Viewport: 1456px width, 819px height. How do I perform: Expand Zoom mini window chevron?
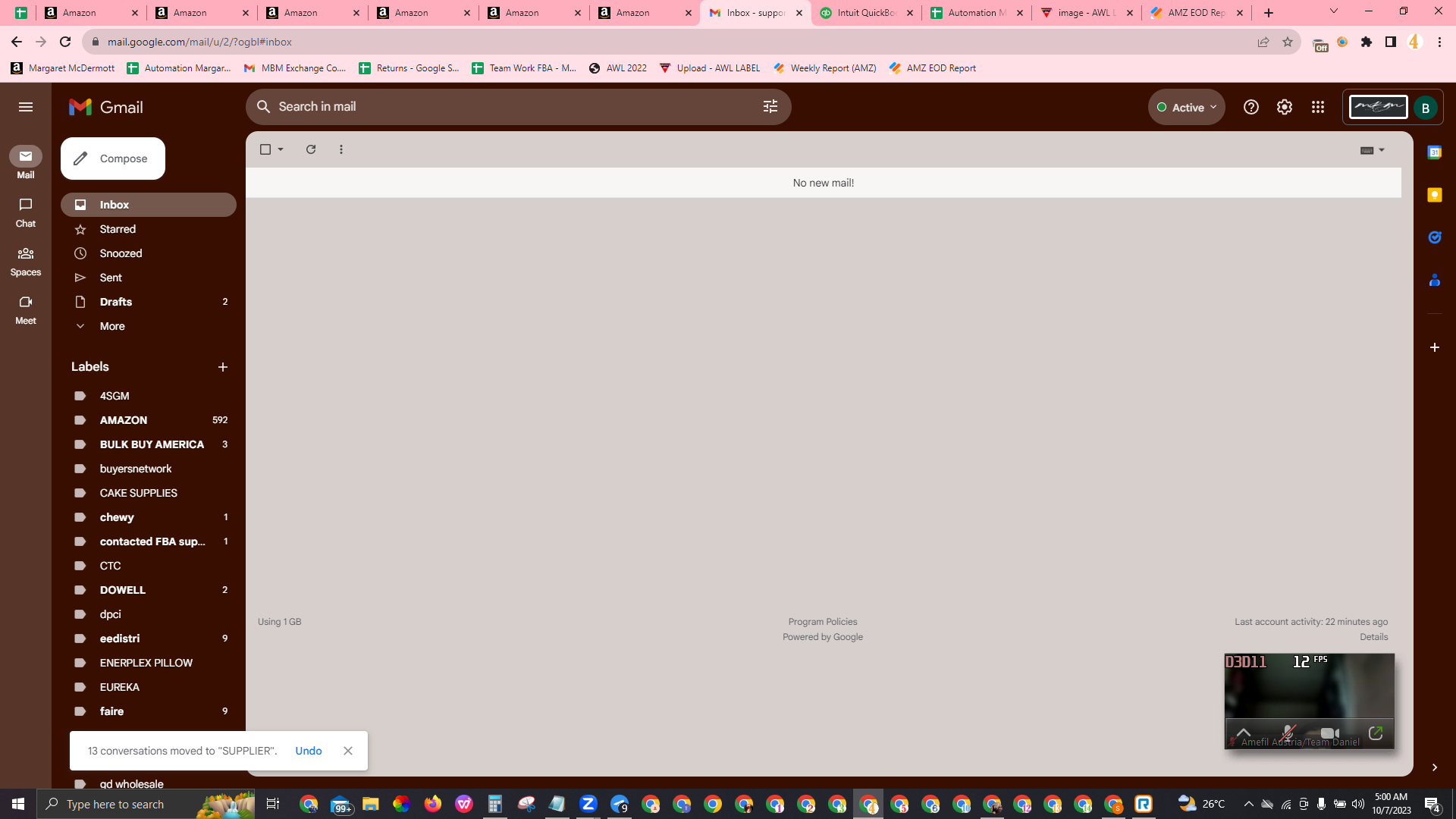click(x=1244, y=733)
